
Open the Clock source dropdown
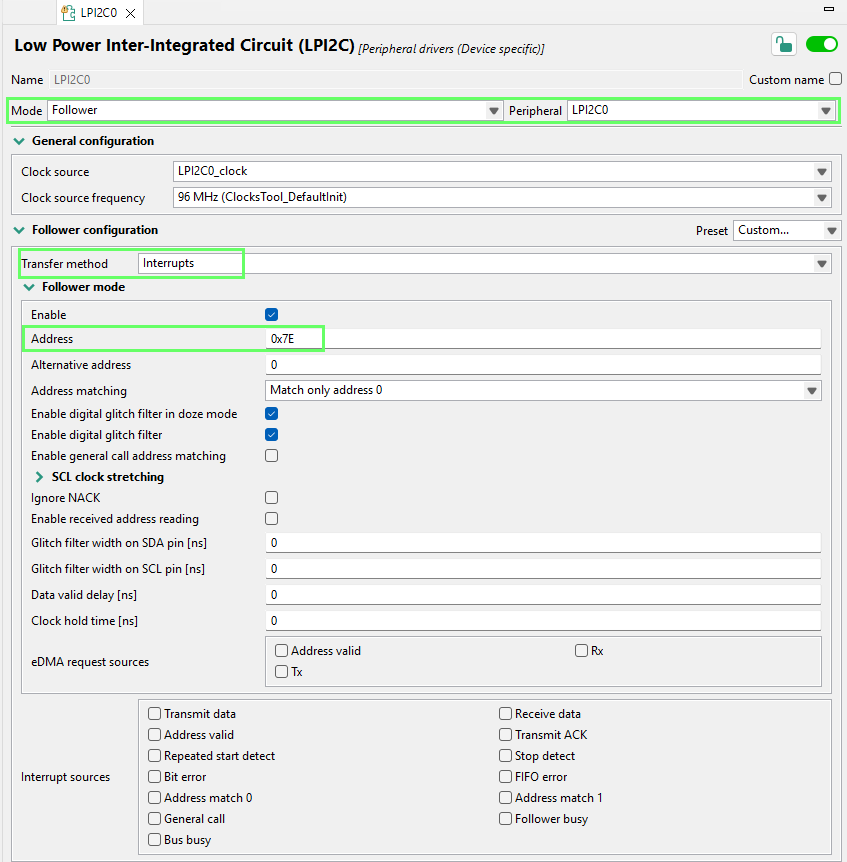point(502,172)
